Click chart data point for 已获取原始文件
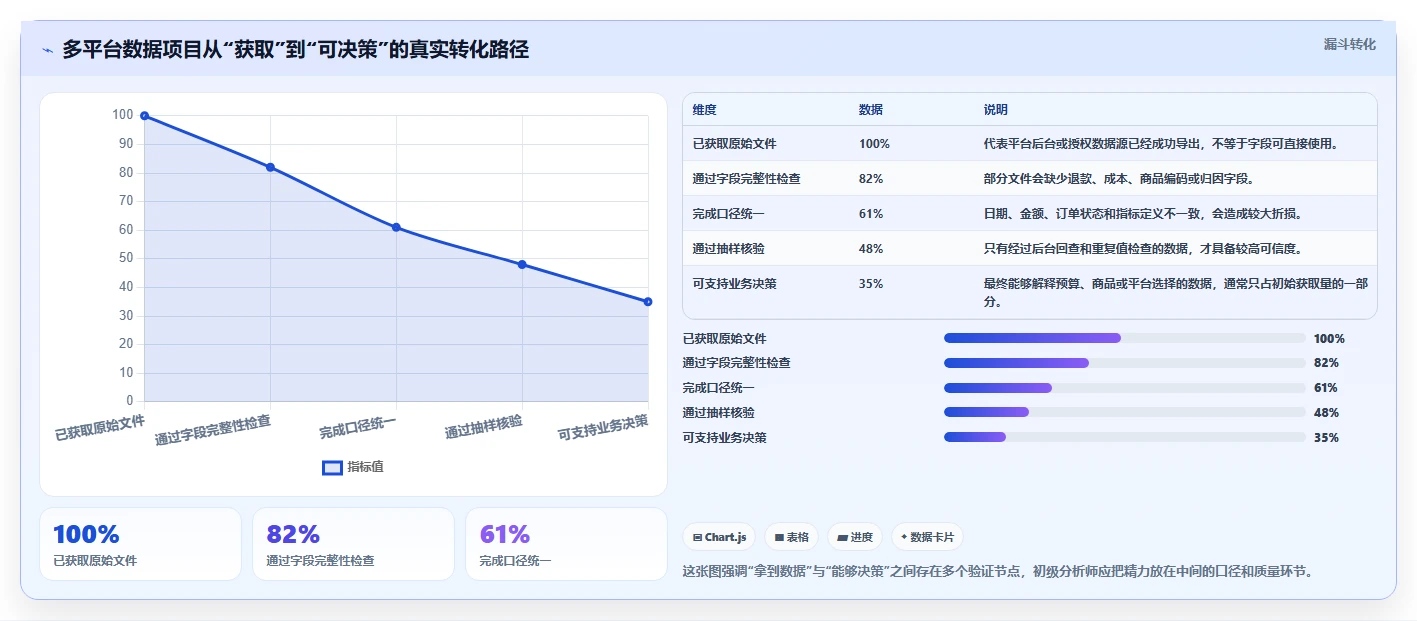The width and height of the screenshot is (1417, 621). 145,116
